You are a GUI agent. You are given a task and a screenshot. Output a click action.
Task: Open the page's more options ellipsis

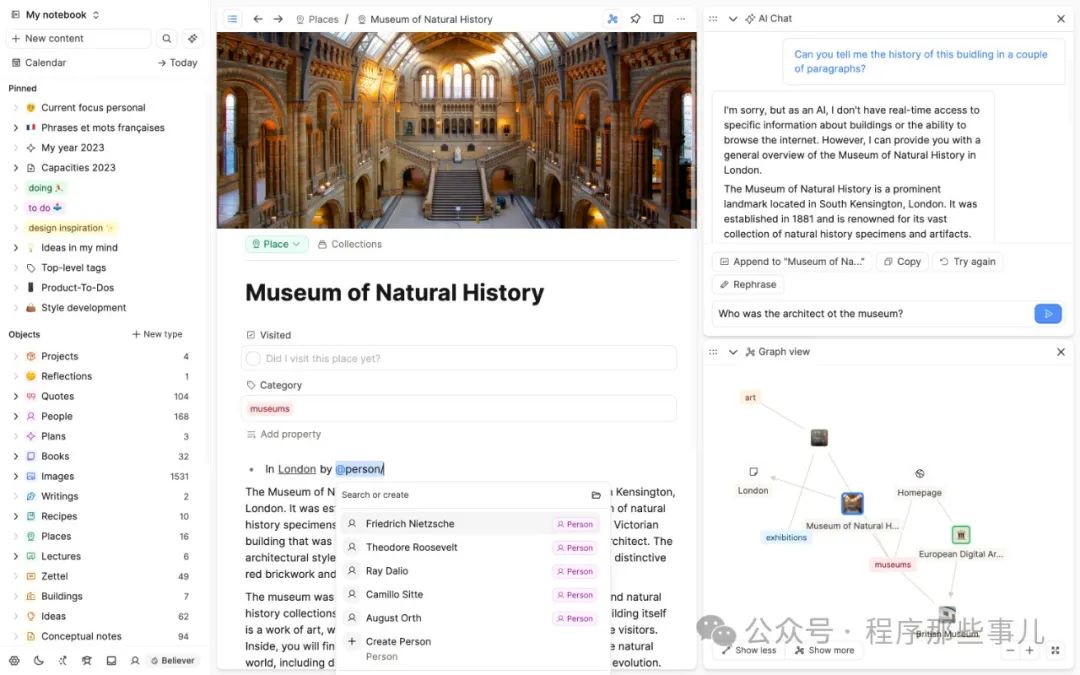point(681,19)
